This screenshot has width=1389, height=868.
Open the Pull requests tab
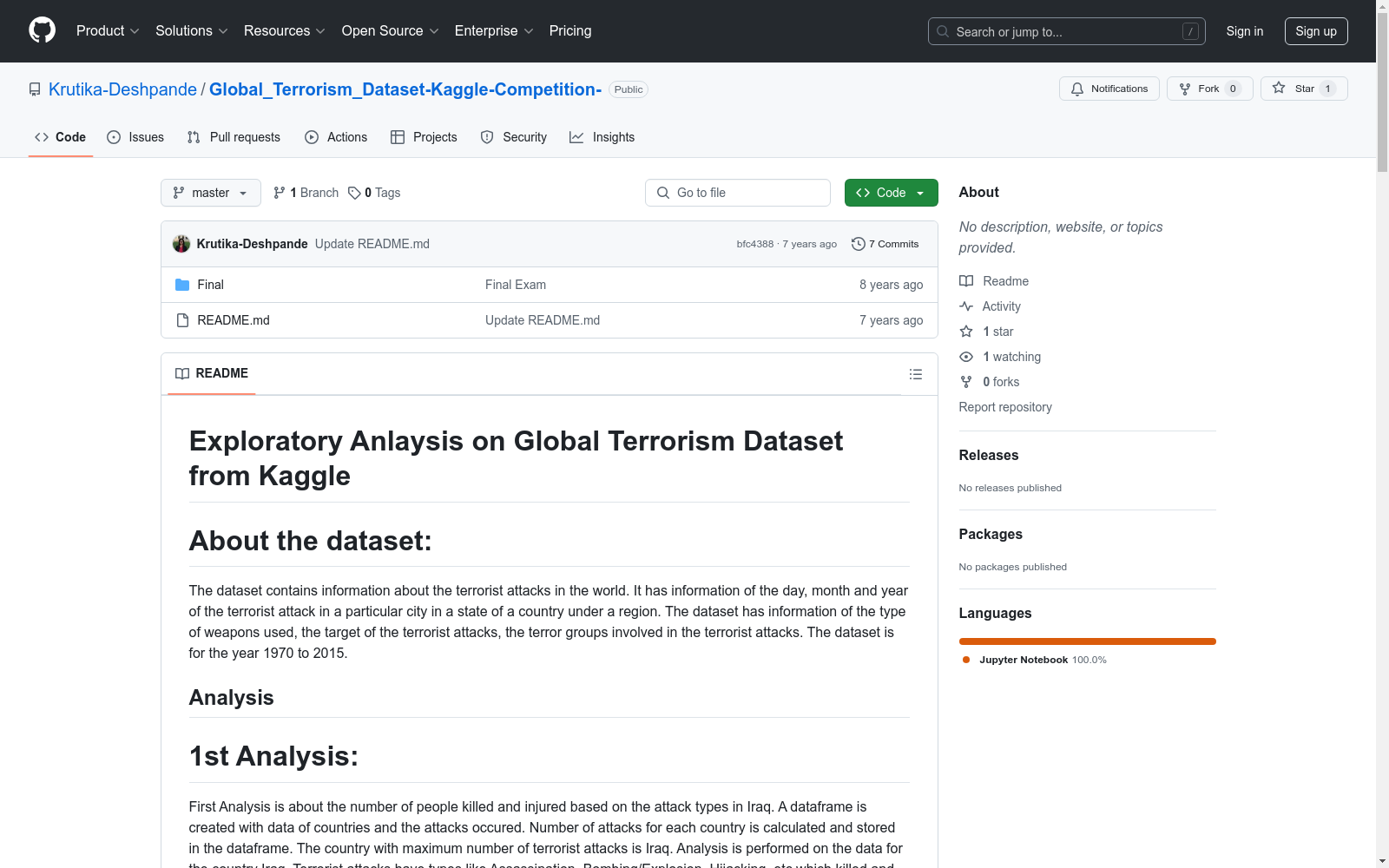pyautogui.click(x=234, y=137)
